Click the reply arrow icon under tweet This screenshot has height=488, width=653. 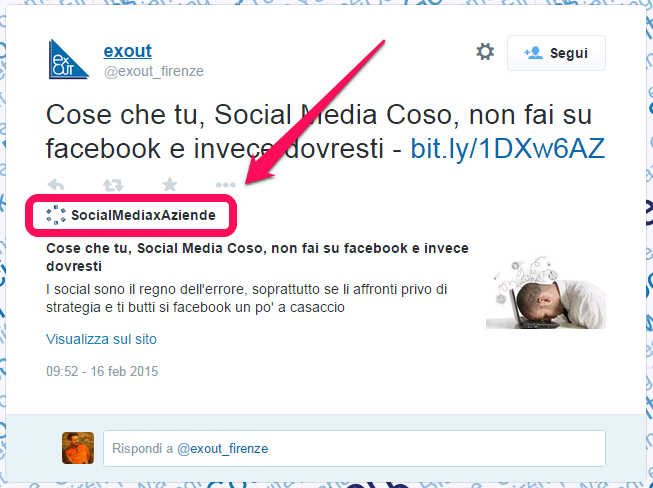coord(57,185)
